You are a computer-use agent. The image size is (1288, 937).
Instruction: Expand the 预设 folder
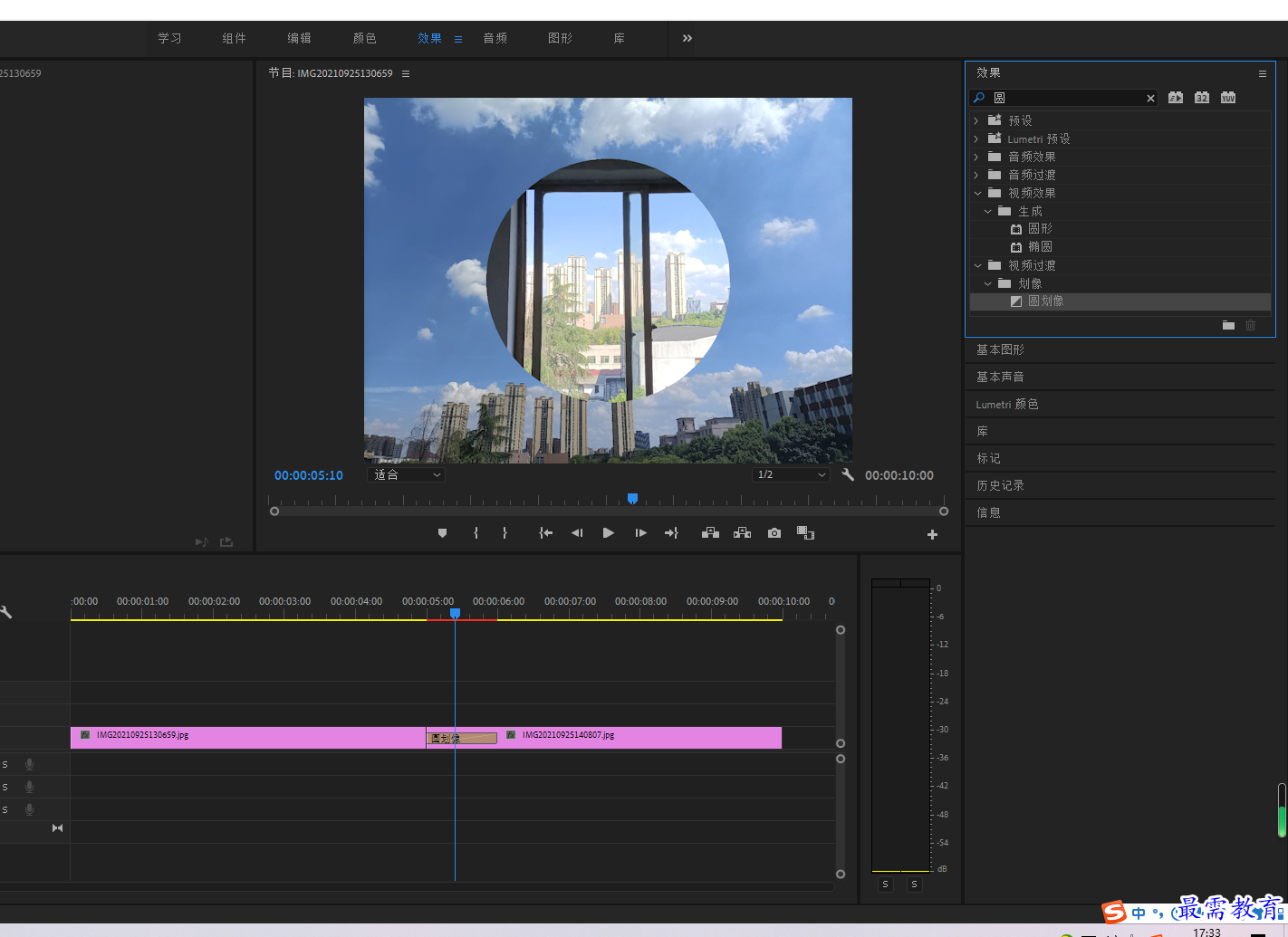[x=976, y=120]
